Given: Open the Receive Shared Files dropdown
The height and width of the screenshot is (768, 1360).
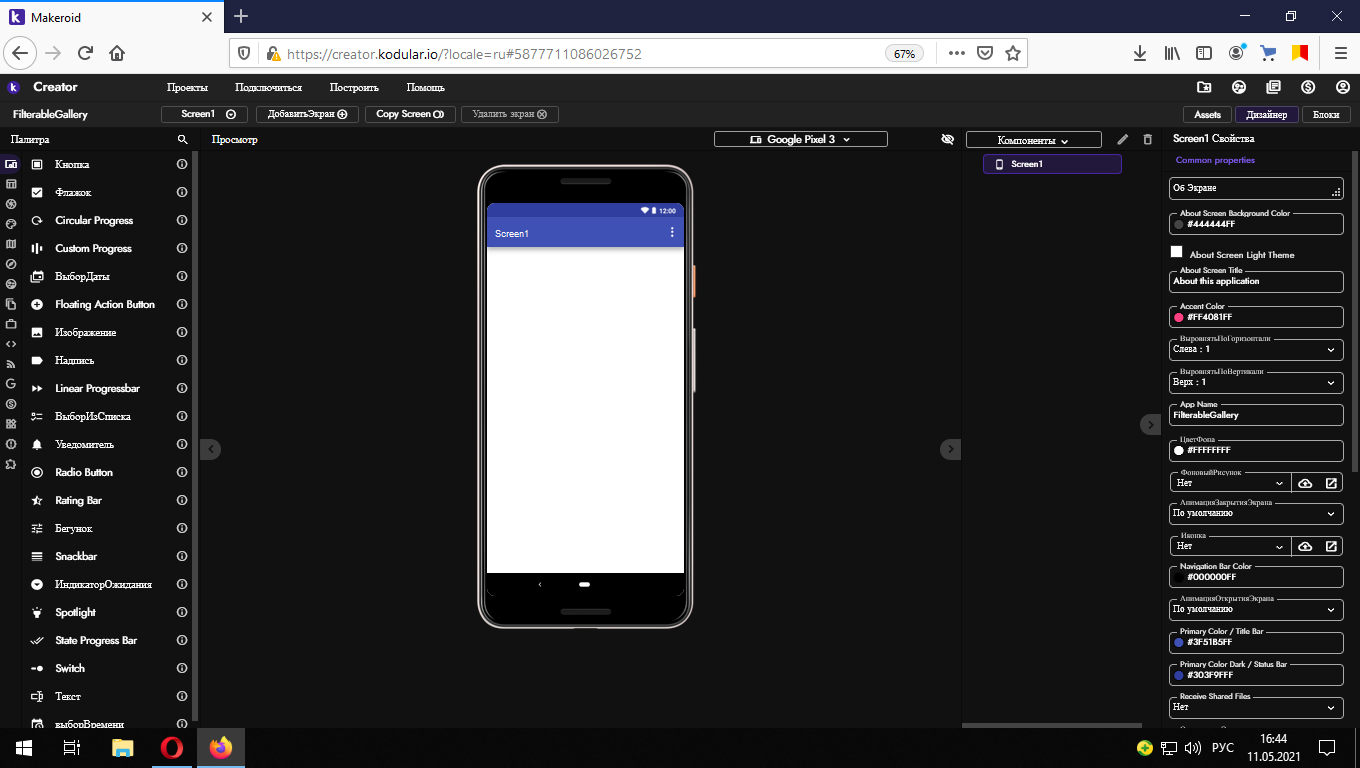Looking at the screenshot, I should [x=1255, y=707].
